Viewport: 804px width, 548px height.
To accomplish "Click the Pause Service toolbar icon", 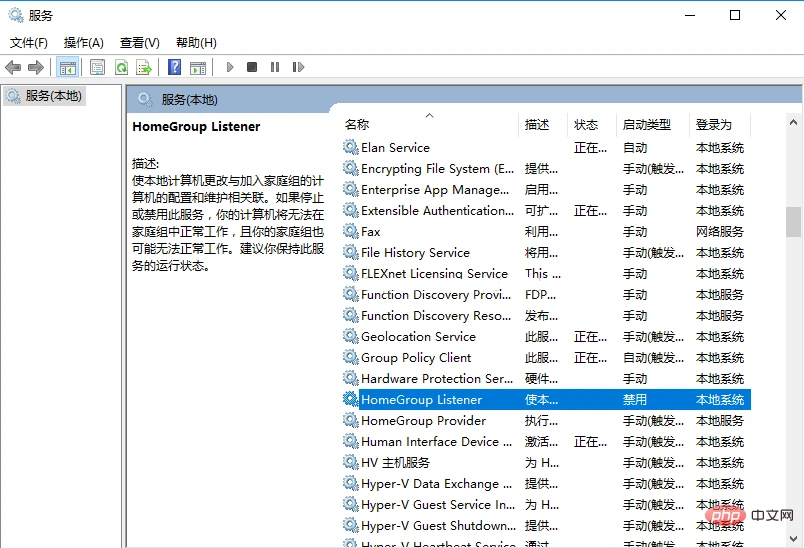I will click(275, 67).
